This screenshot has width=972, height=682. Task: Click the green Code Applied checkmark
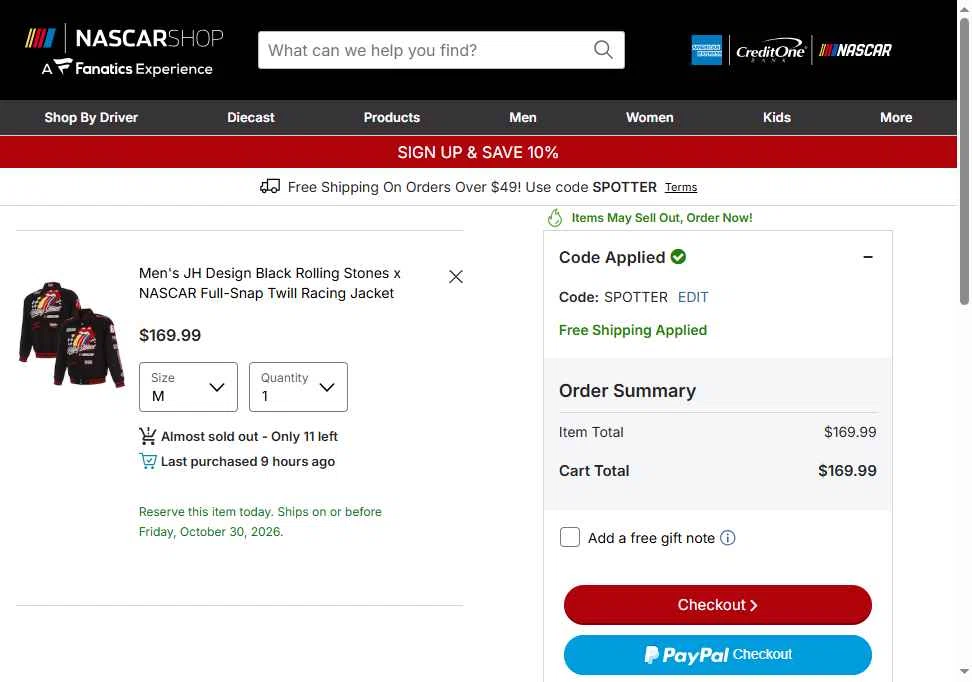[x=678, y=257]
